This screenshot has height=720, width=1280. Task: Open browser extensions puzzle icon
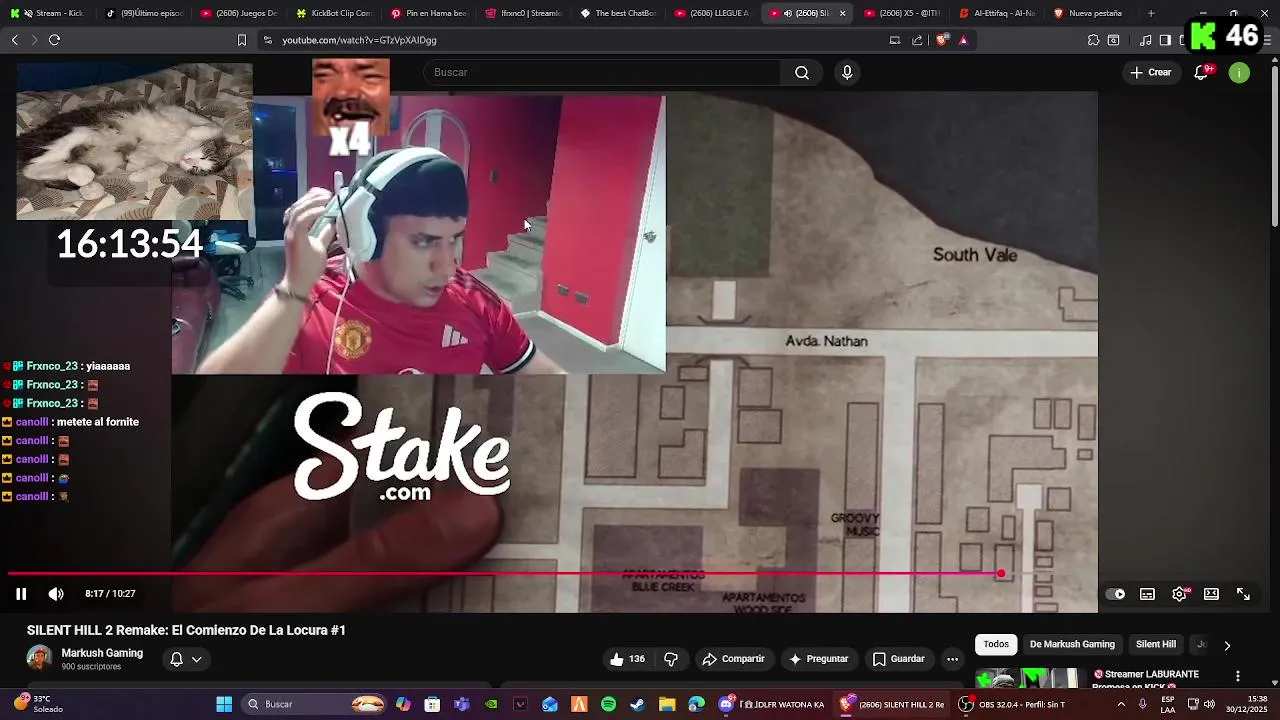pos(1093,40)
